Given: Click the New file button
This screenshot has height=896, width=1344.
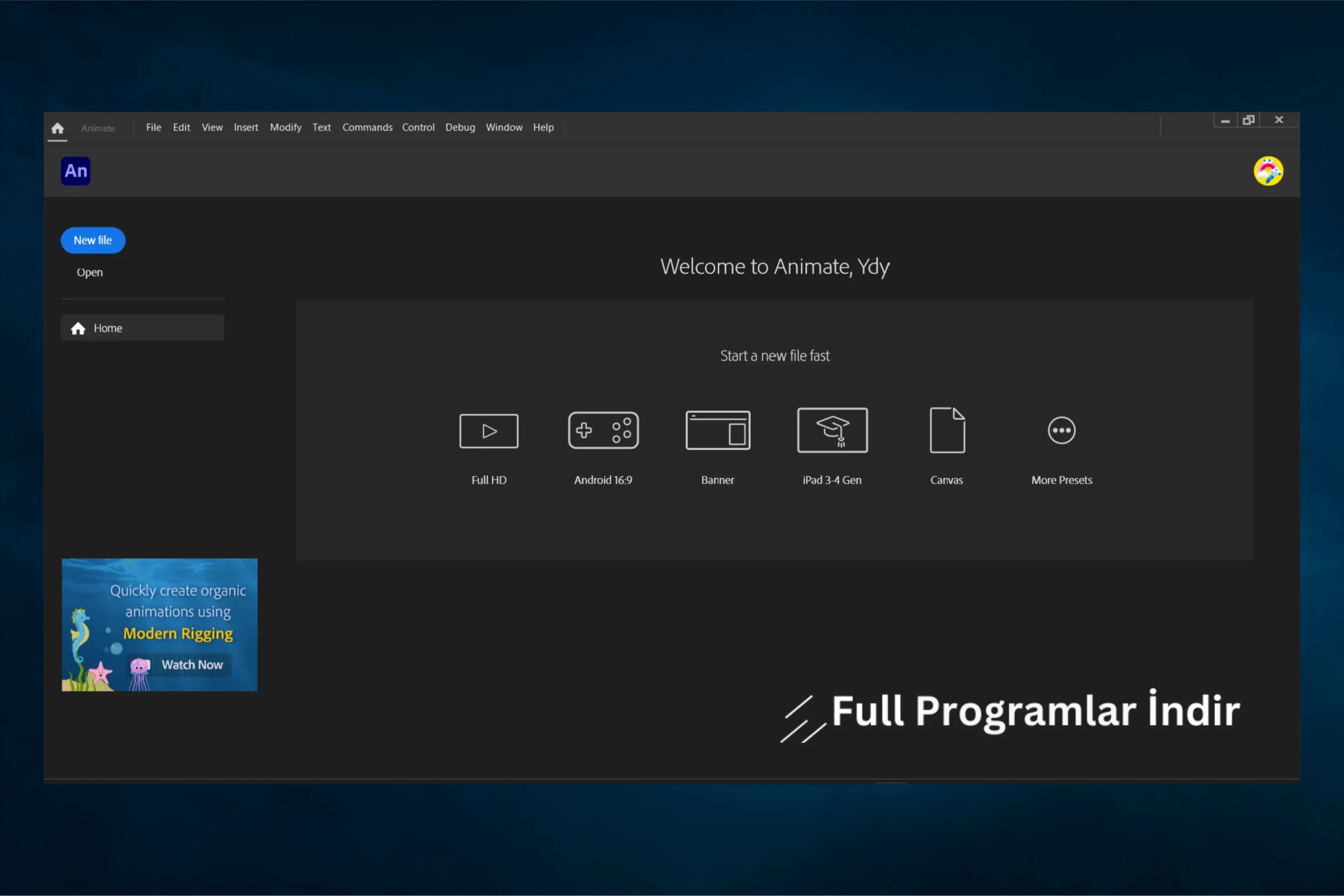Looking at the screenshot, I should [x=92, y=240].
